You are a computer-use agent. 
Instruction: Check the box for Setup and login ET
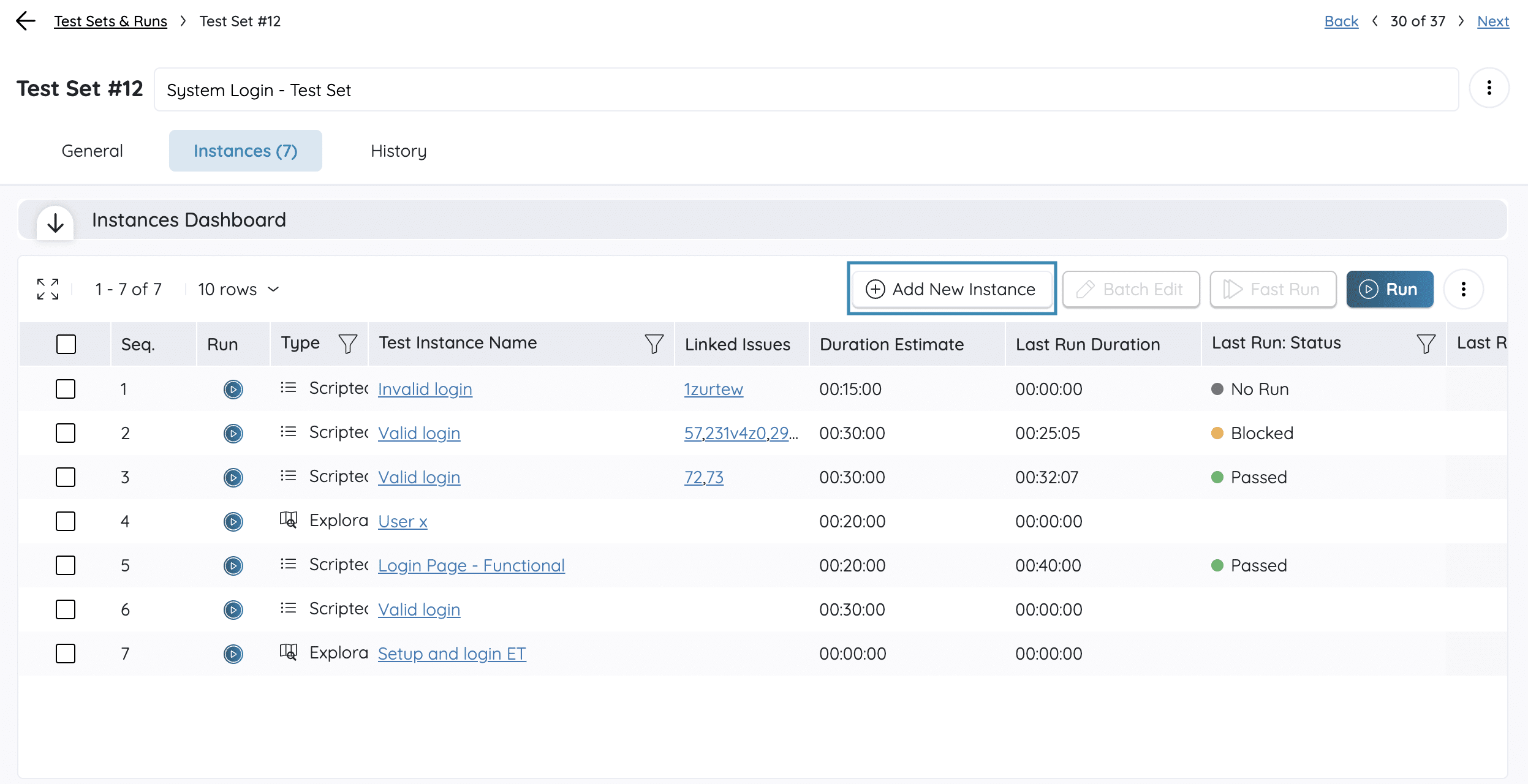[66, 654]
